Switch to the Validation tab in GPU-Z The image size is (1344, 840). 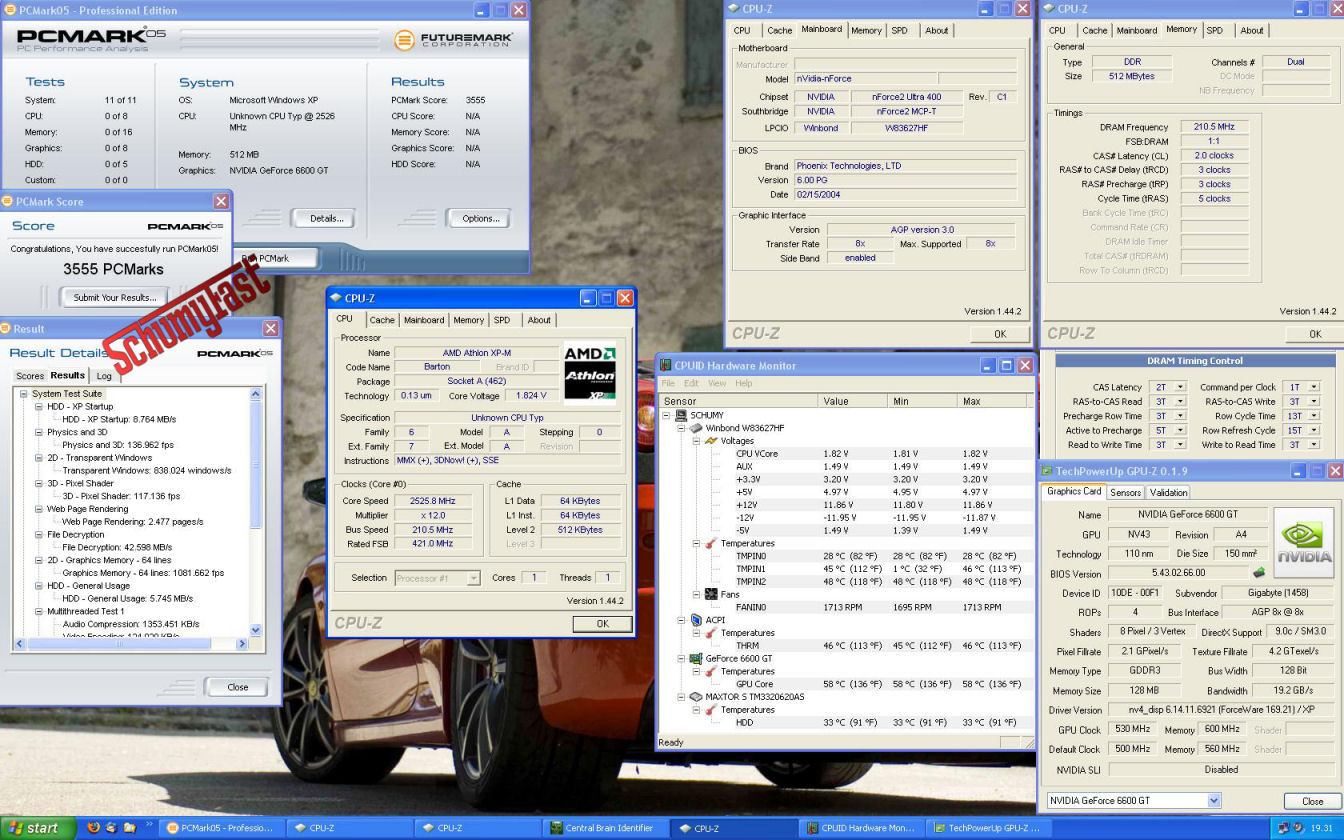point(1168,492)
